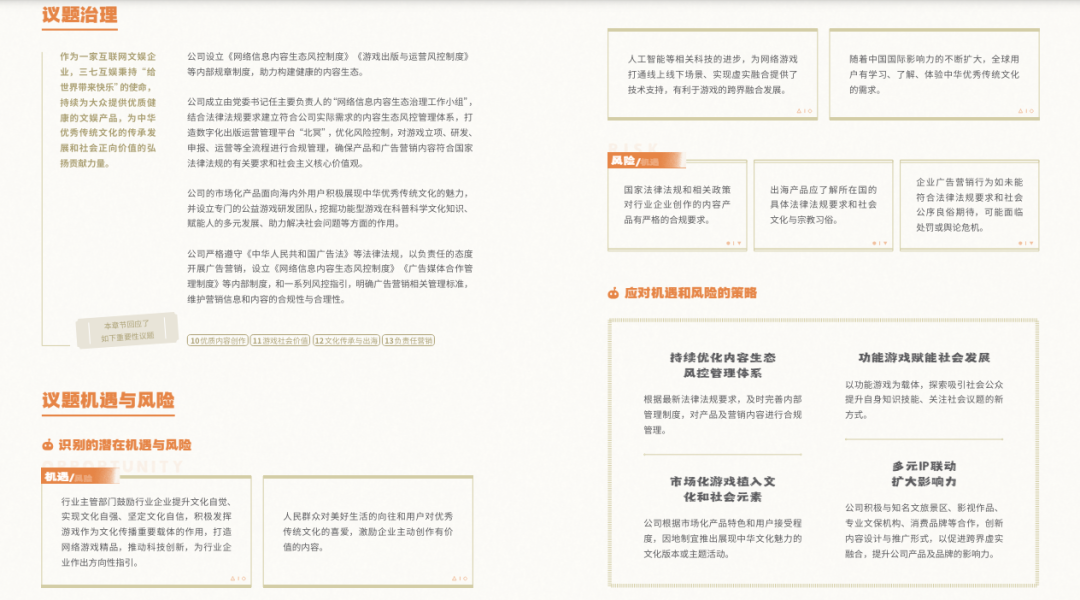1080x600 pixels.
Task: Click corner marks in the 行业主管部门 opportunity card
Action: click(x=238, y=579)
